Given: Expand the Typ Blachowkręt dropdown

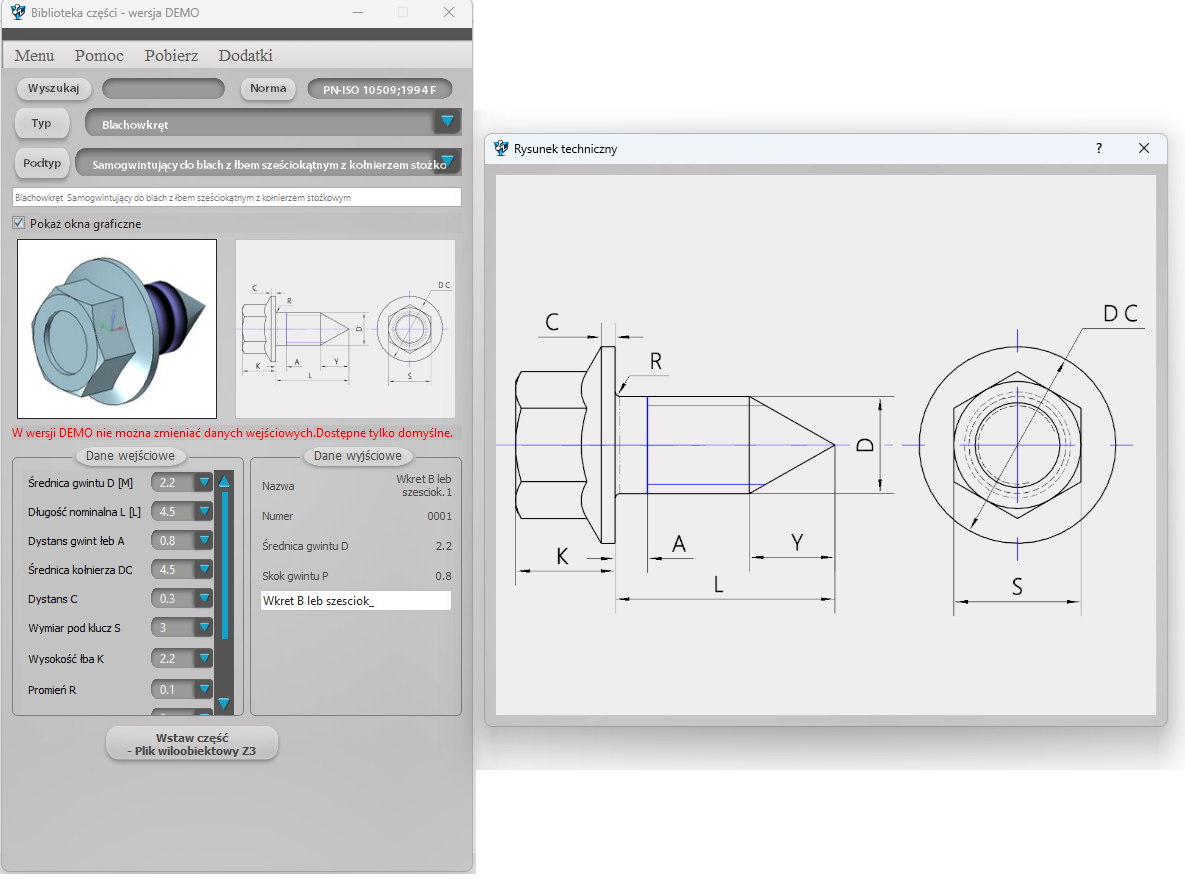Looking at the screenshot, I should click(447, 122).
